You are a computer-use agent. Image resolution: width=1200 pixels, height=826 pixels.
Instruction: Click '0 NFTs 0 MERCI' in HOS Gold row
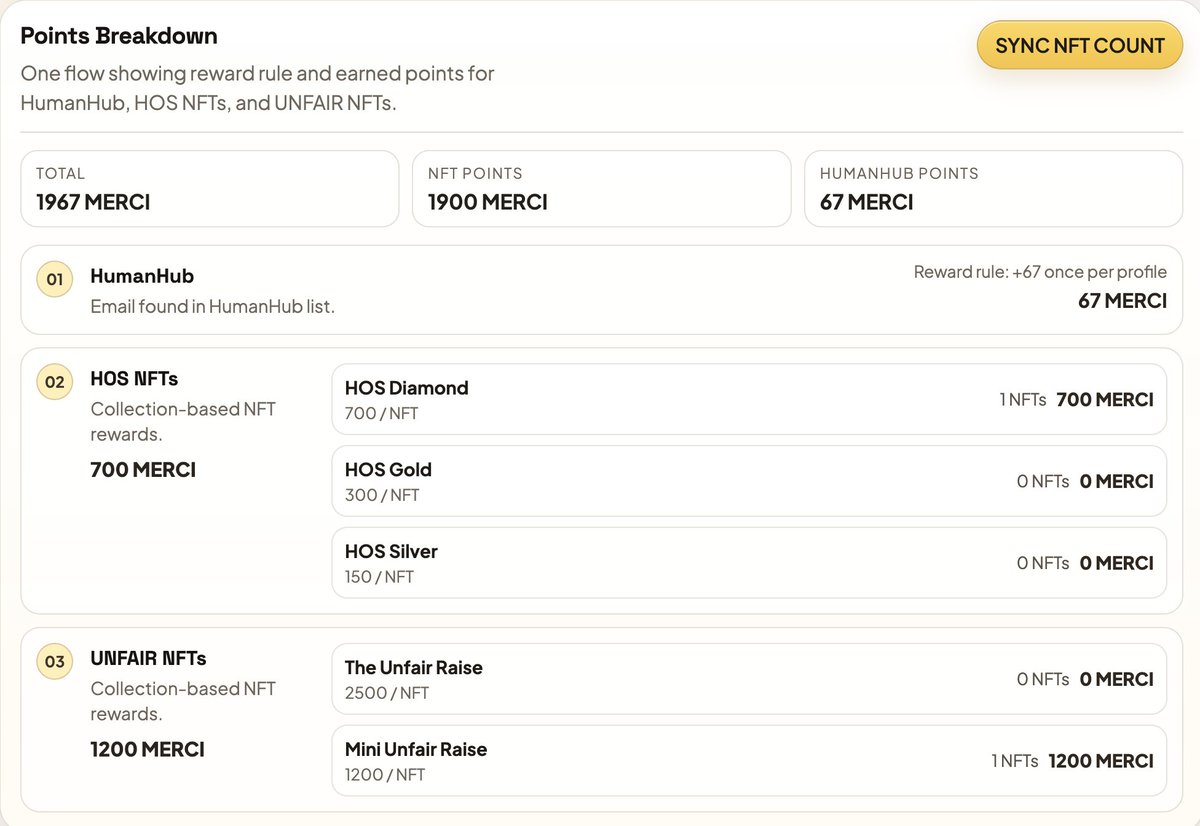pos(1085,481)
